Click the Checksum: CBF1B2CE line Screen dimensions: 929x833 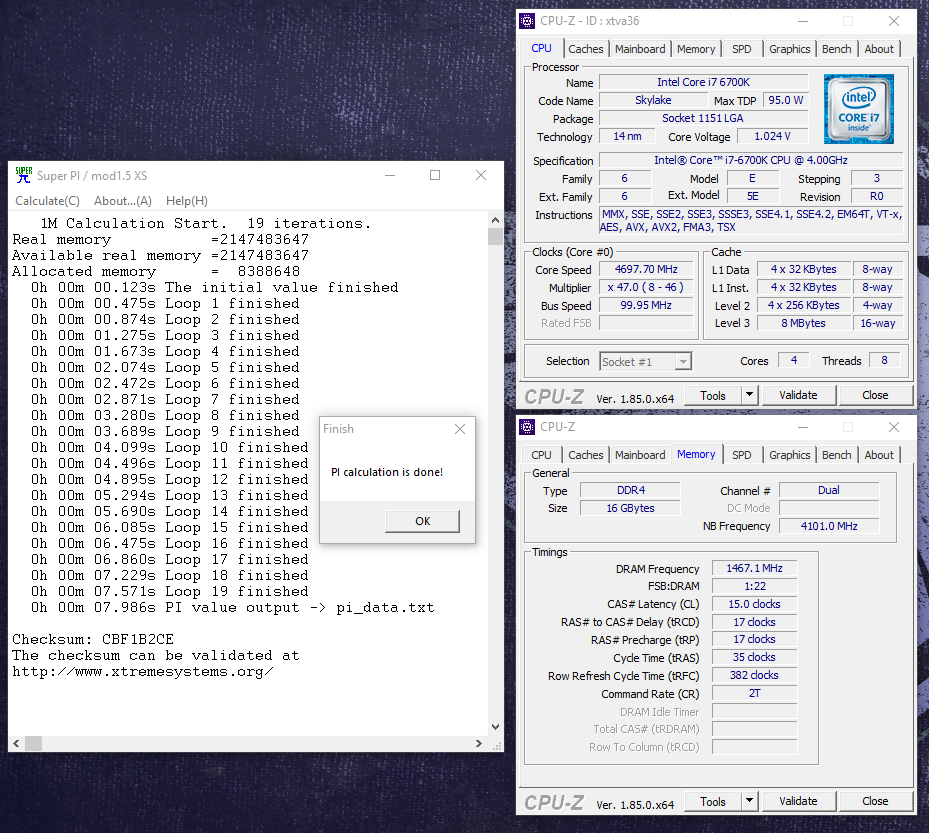[93, 640]
